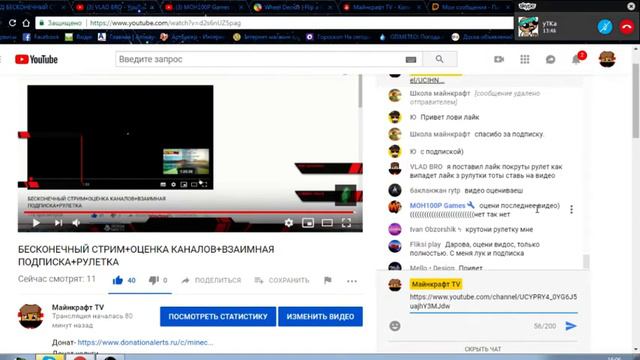Open the Facebook bookmark
The height and width of the screenshot is (360, 640).
click(x=41, y=37)
